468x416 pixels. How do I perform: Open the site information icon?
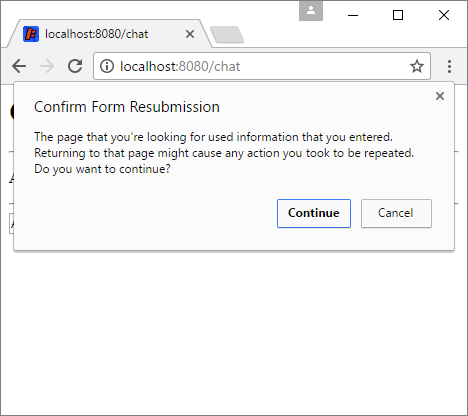click(x=107, y=66)
